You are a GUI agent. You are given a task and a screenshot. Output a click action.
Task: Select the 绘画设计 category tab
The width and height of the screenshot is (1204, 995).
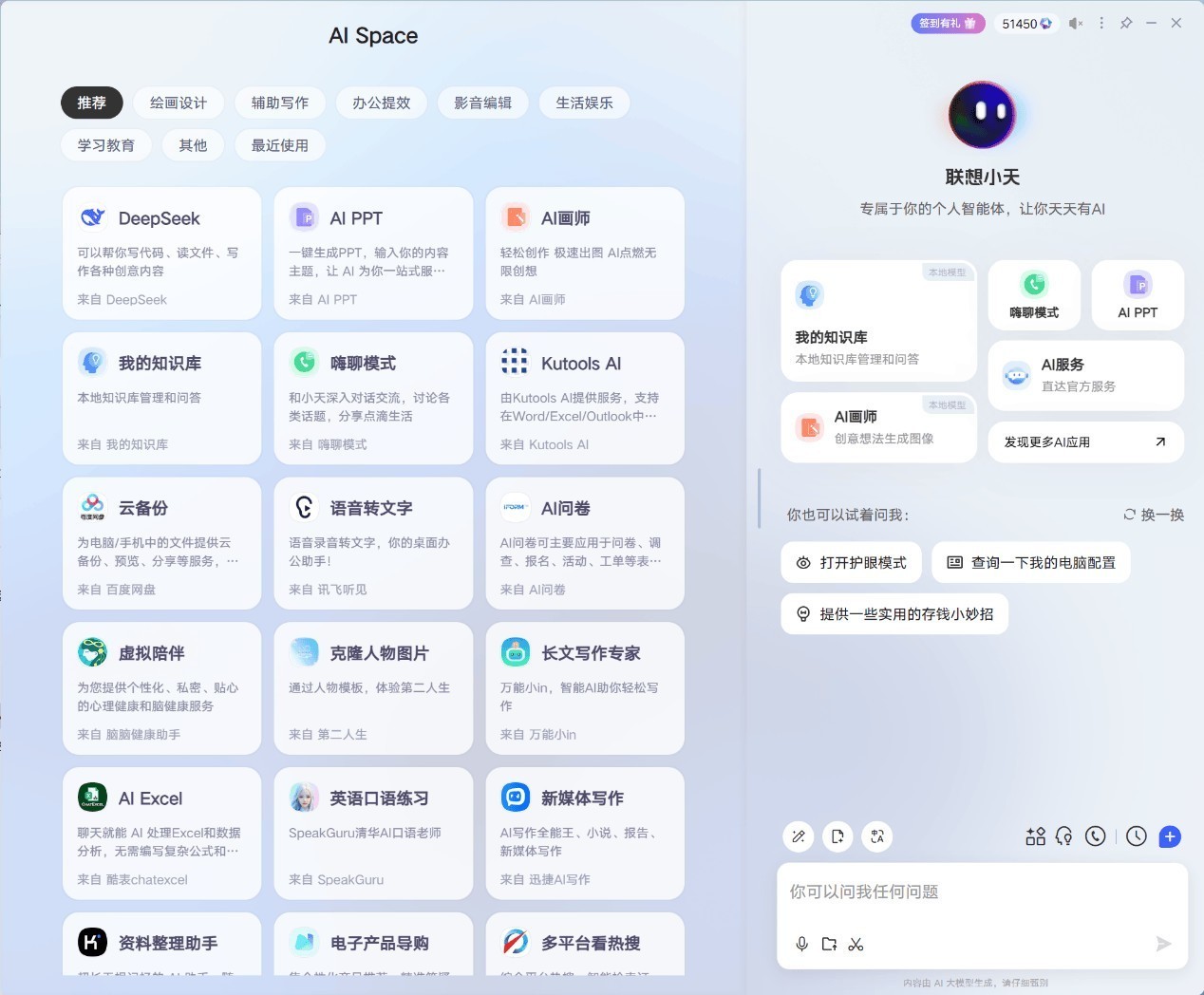pyautogui.click(x=179, y=103)
